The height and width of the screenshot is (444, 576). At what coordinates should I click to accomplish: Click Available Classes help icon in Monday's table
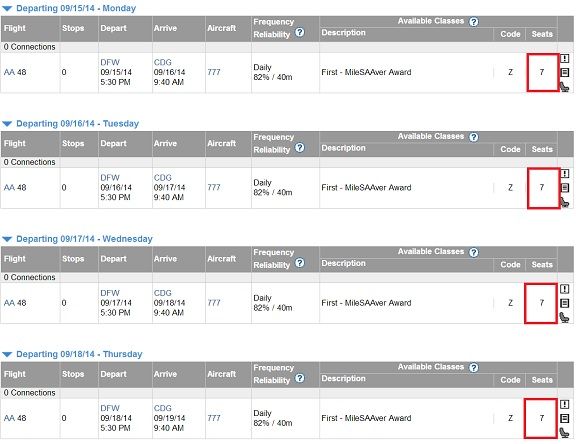coord(474,22)
